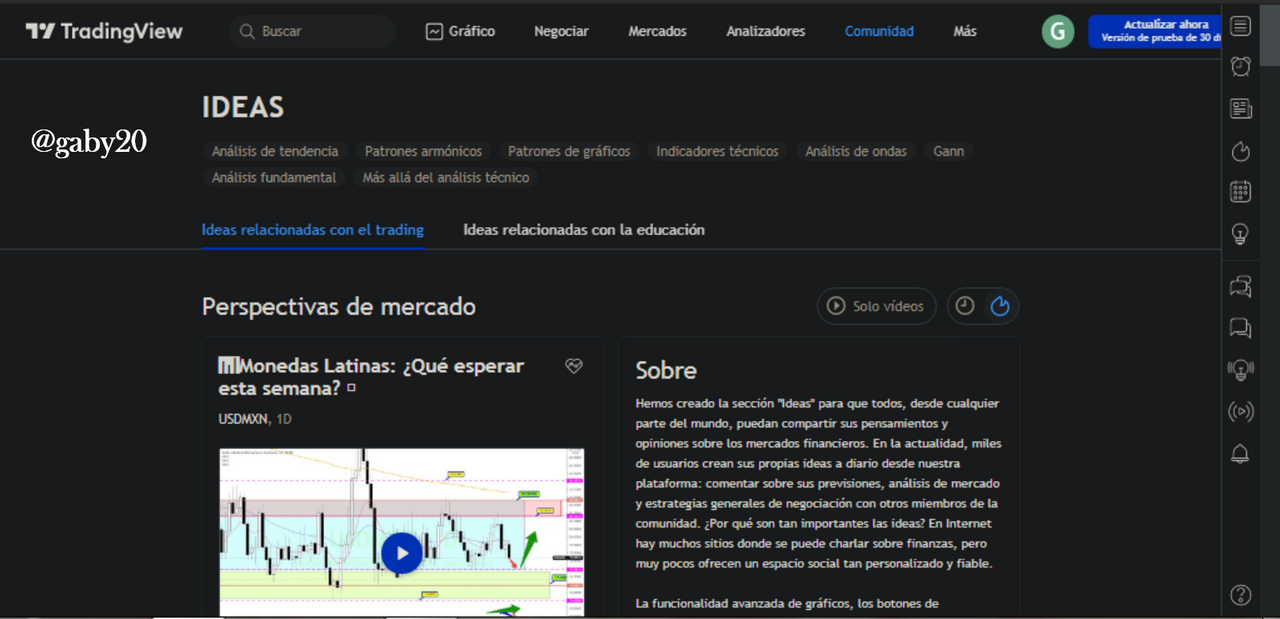1280x619 pixels.
Task: Open private chats icon in sidebar
Action: [1241, 328]
